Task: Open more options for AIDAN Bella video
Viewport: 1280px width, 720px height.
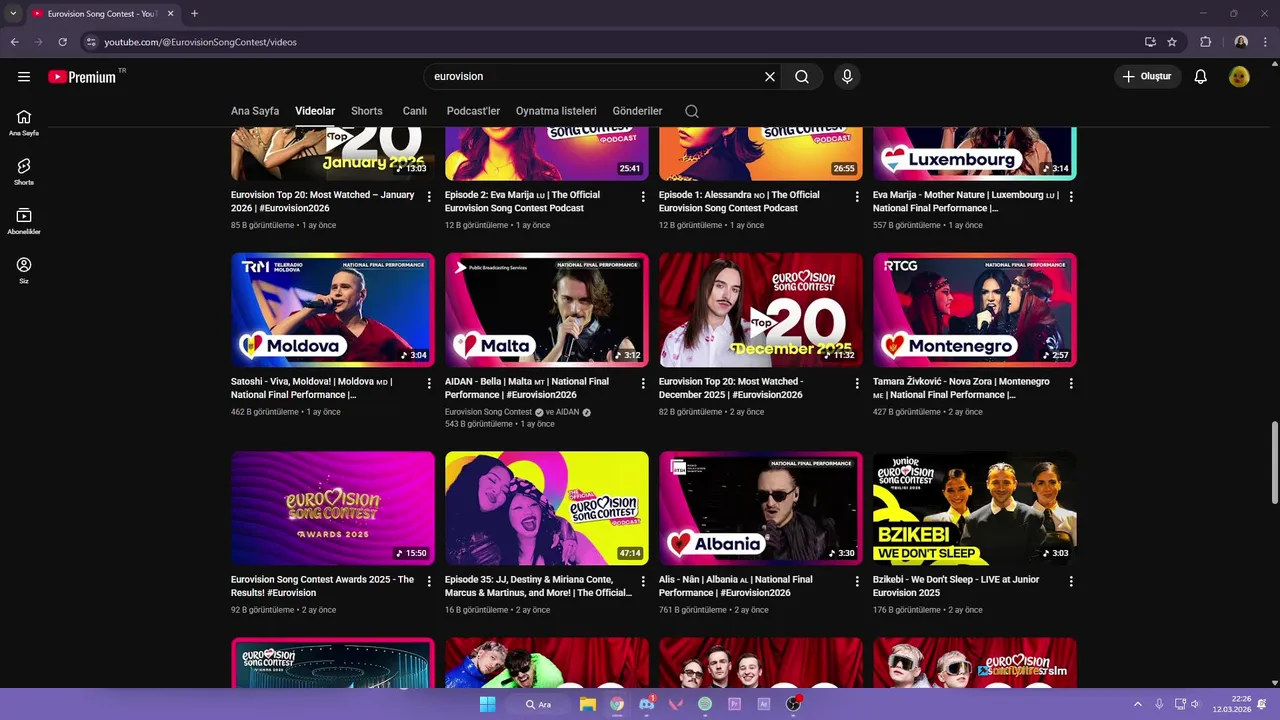Action: [x=643, y=383]
